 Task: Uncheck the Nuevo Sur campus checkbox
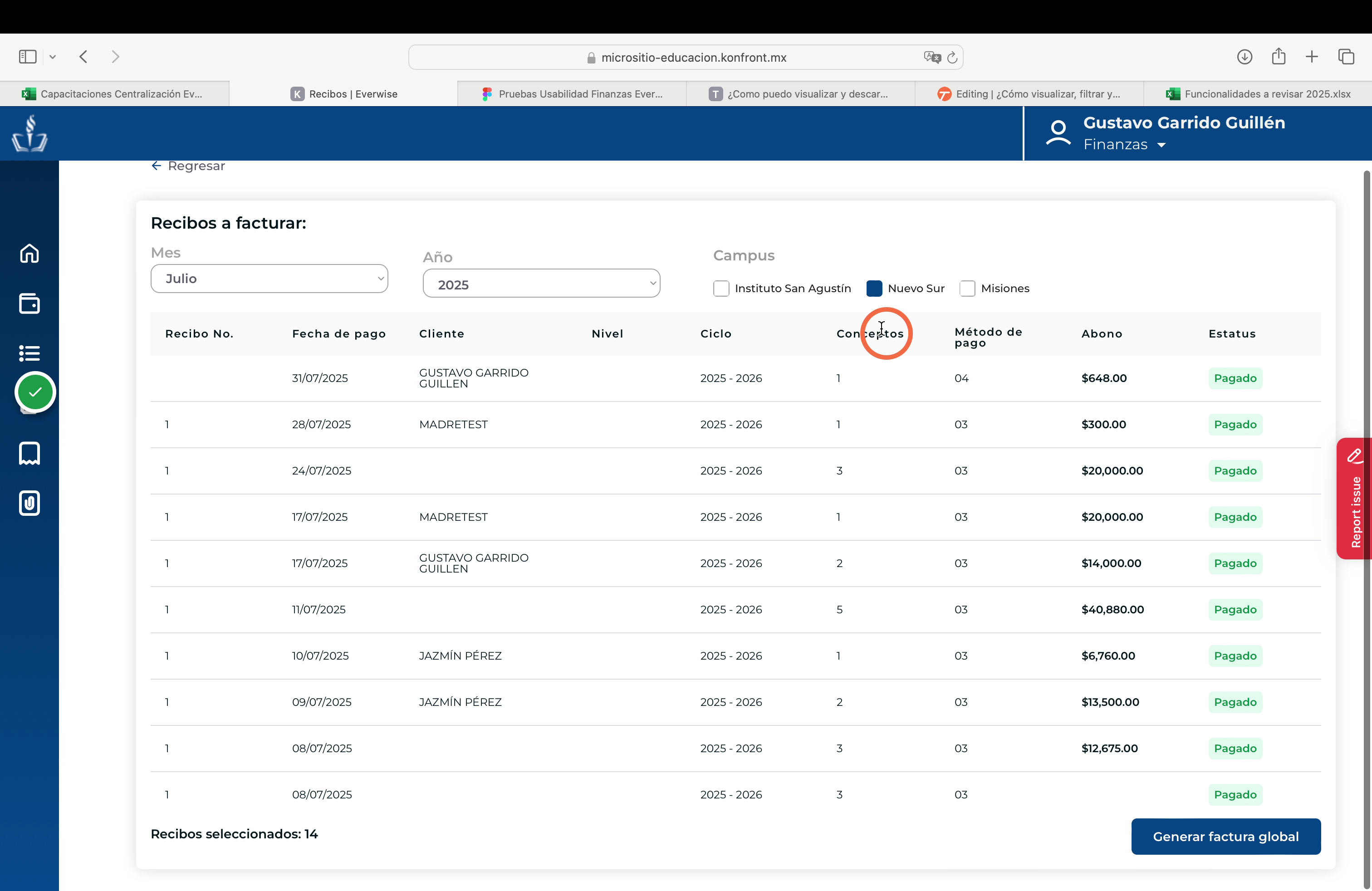[x=874, y=288]
